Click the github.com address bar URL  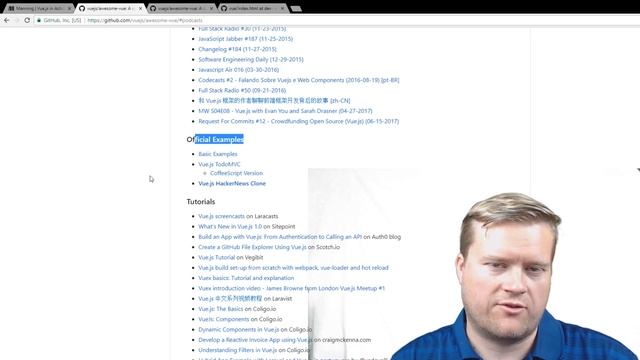point(145,20)
